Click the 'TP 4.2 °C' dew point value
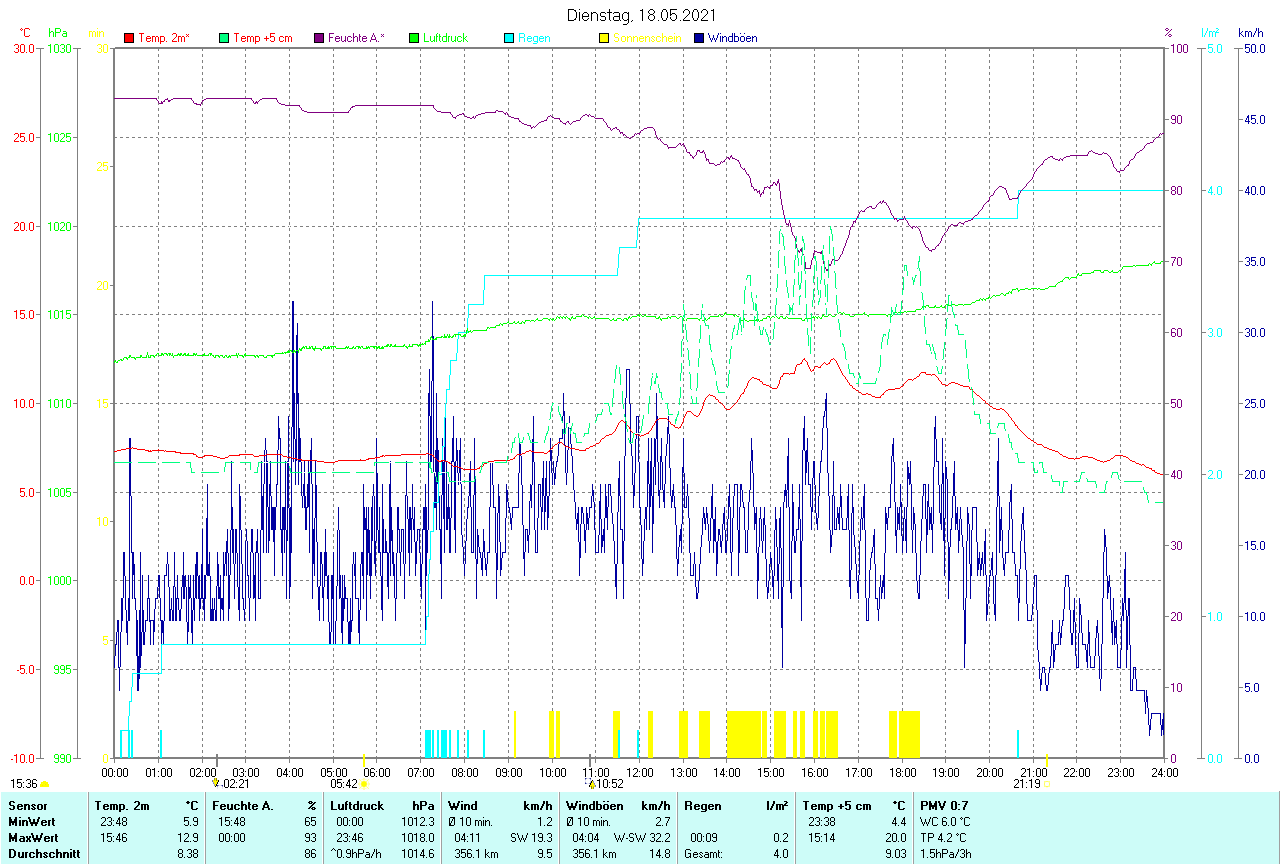The height and width of the screenshot is (864, 1280). click(x=944, y=838)
